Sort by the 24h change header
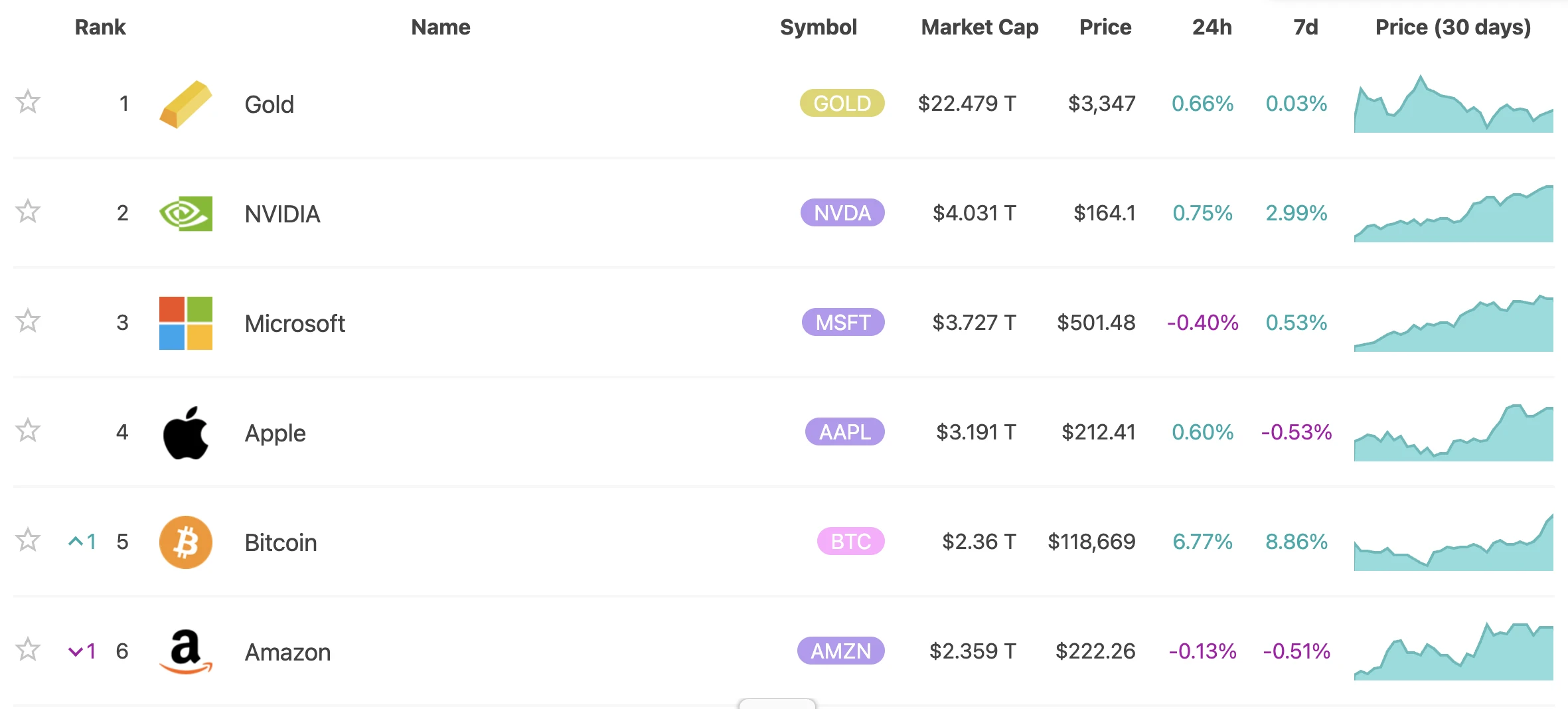Image resolution: width=1568 pixels, height=709 pixels. (x=1212, y=27)
